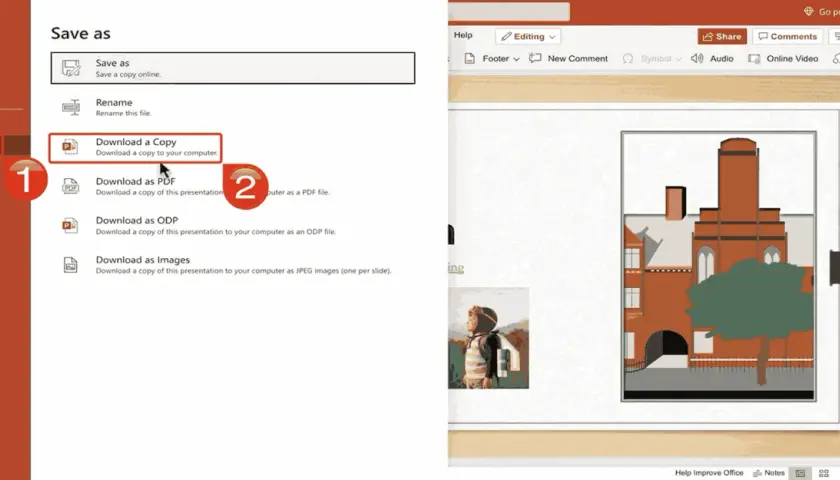
Task: Insert Online Video from ribbon
Action: (784, 58)
